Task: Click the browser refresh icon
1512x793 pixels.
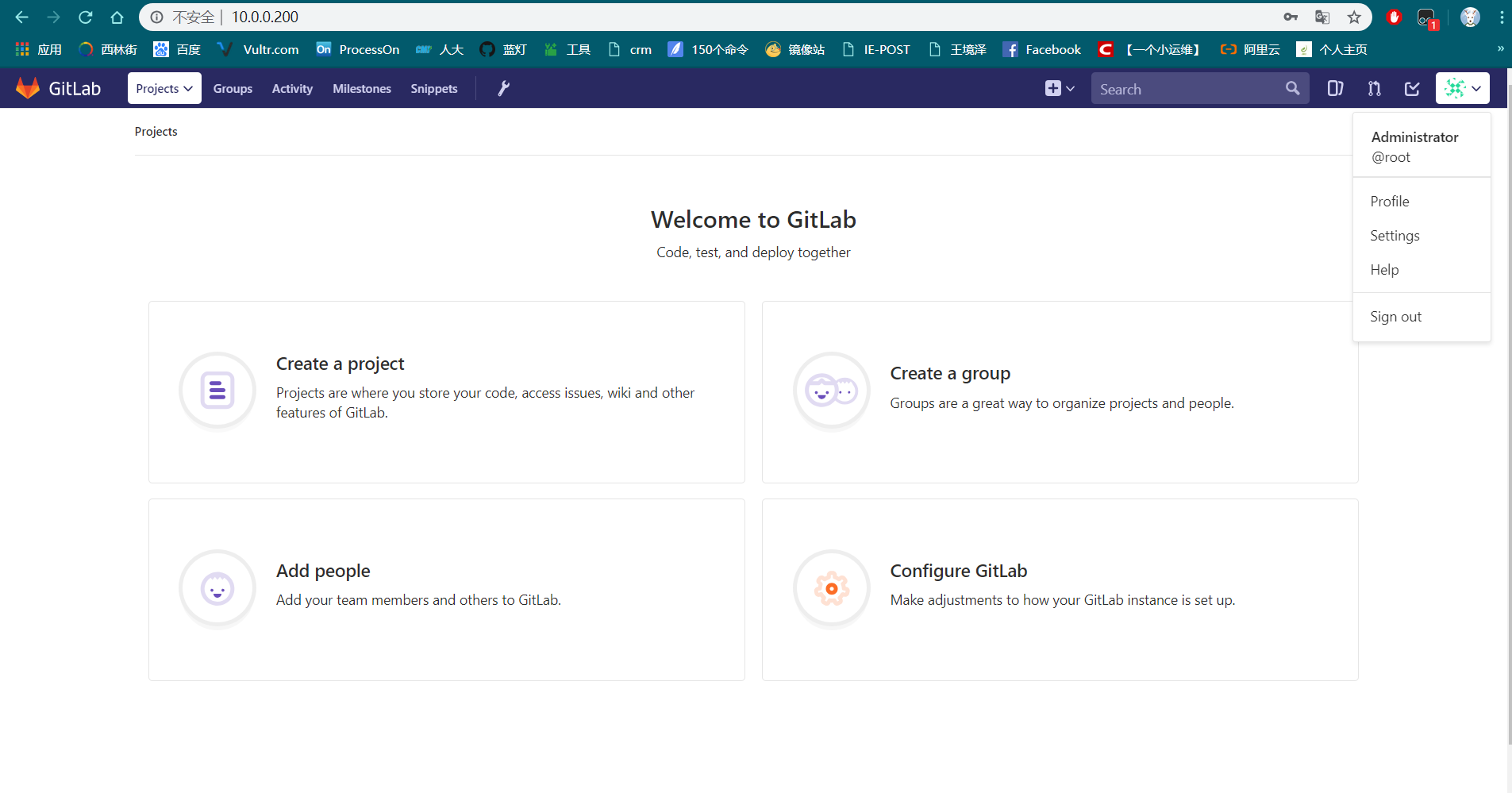Action: tap(85, 17)
